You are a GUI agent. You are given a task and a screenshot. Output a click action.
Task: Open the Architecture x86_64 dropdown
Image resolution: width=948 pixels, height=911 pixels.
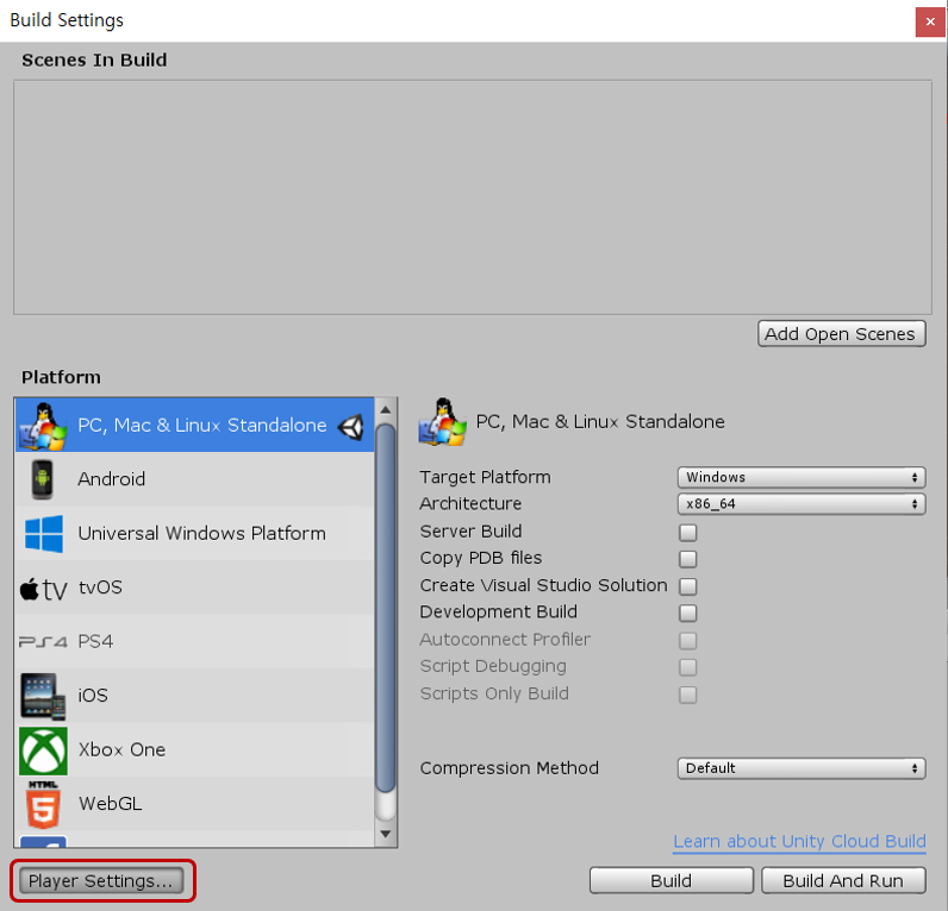pos(801,504)
